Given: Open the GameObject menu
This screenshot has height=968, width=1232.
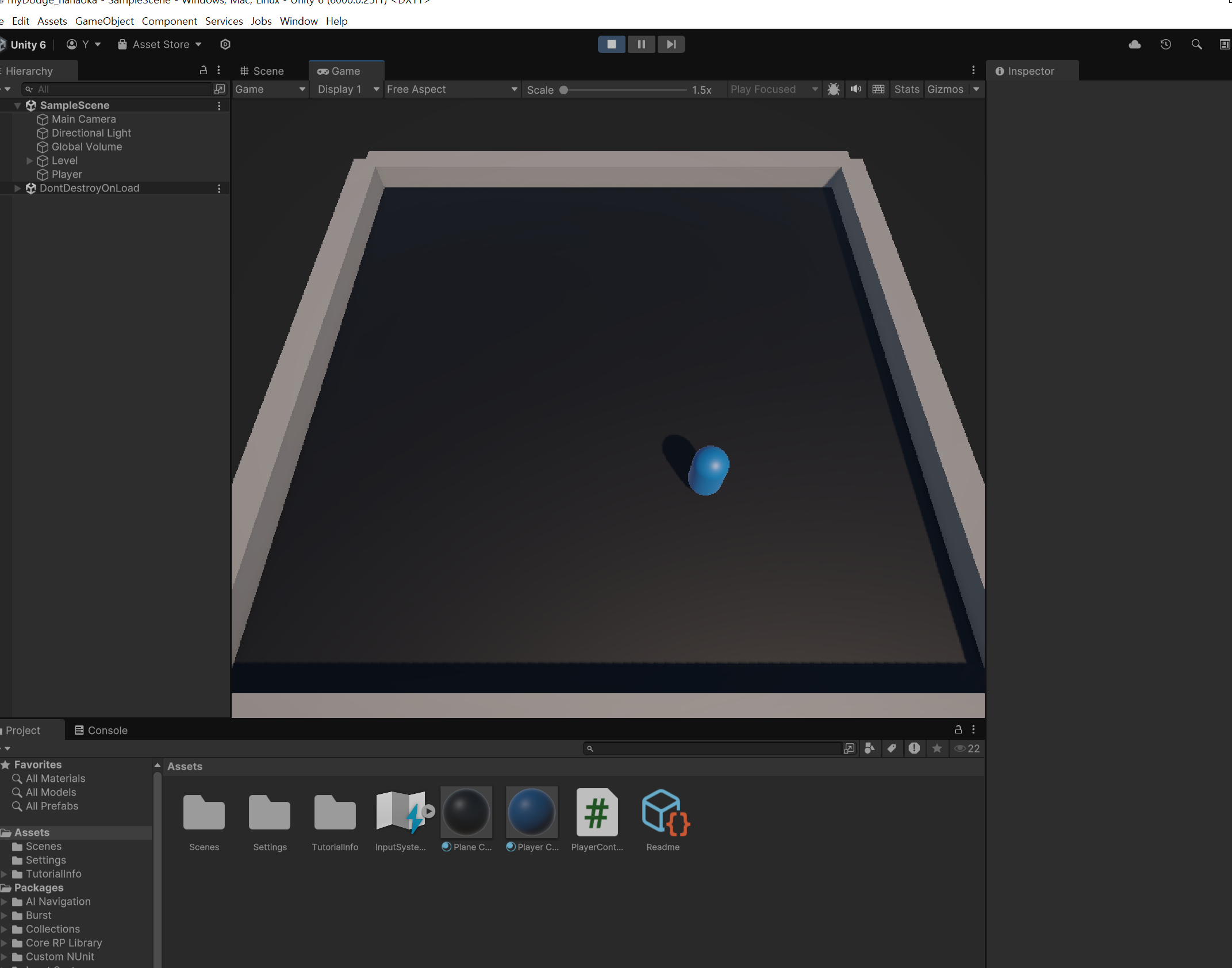Looking at the screenshot, I should point(104,21).
